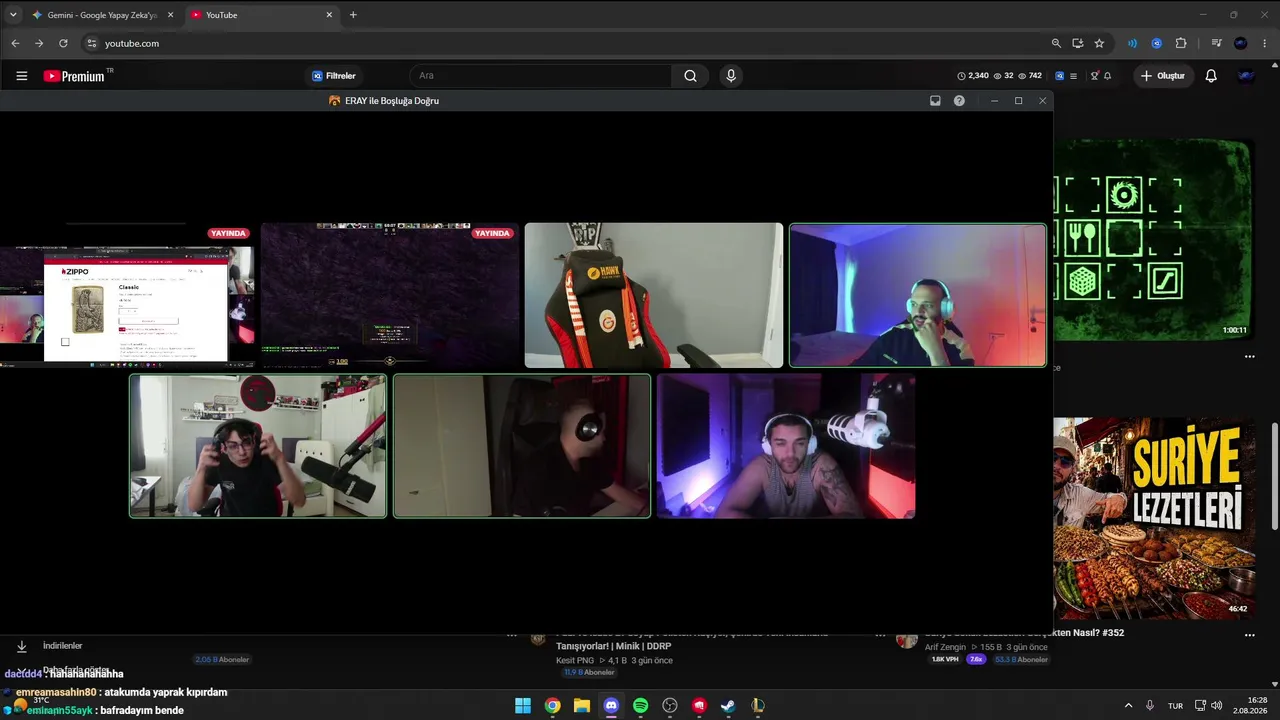Open the Filtreler extension button
Screen dimensions: 1280x720
[334, 76]
